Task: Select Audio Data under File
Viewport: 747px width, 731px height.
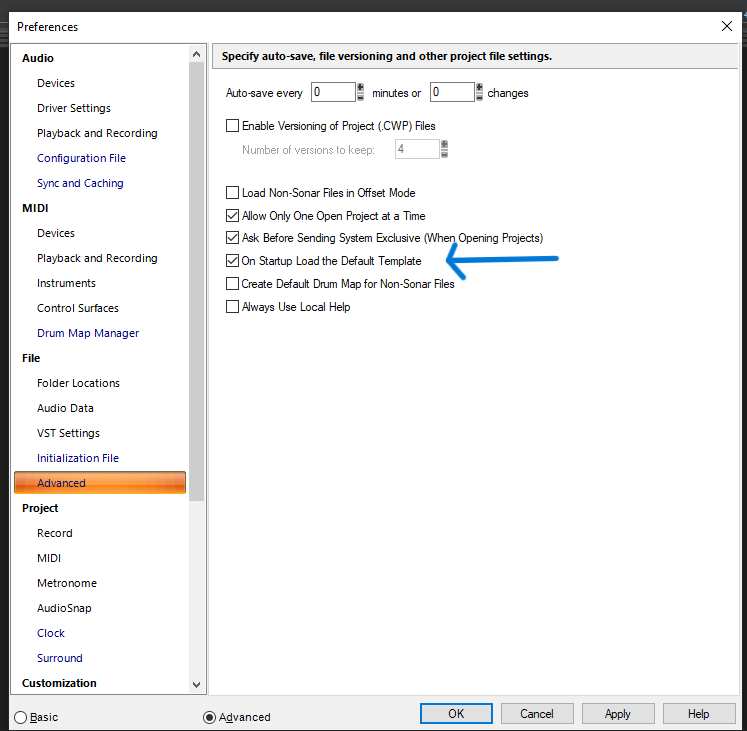Action: [65, 408]
